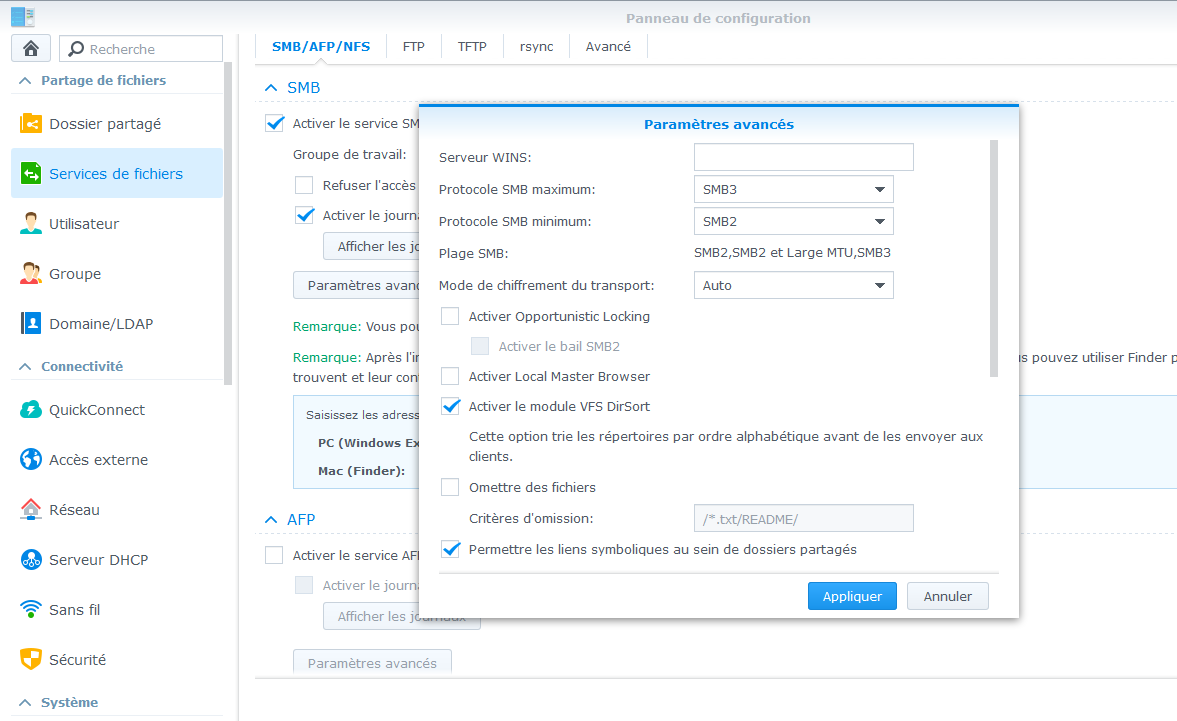Click AFP Activer le journal disabled checkbox
Viewport: 1177px width, 721px height.
pyautogui.click(x=304, y=585)
